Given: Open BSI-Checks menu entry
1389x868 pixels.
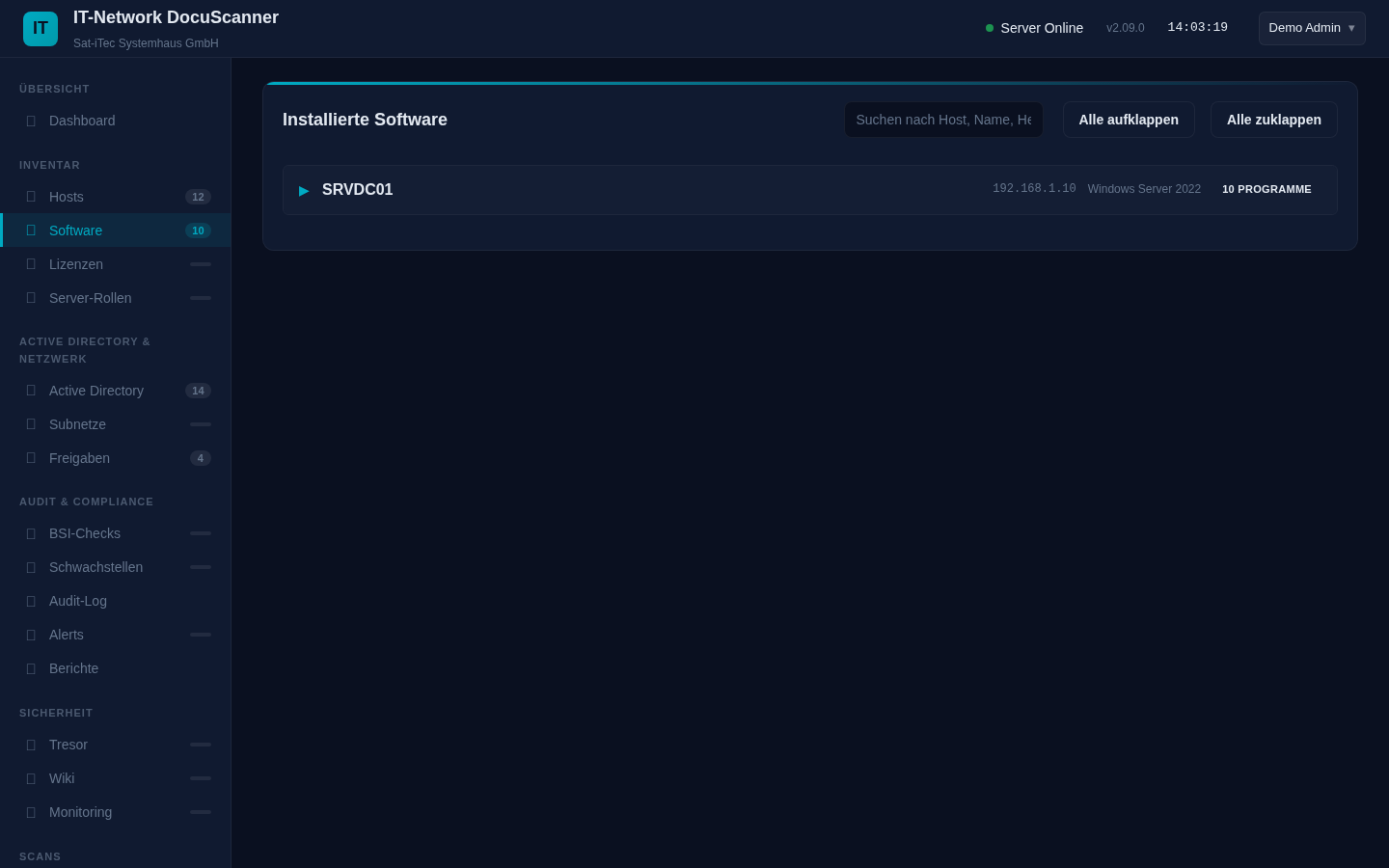Looking at the screenshot, I should (116, 533).
